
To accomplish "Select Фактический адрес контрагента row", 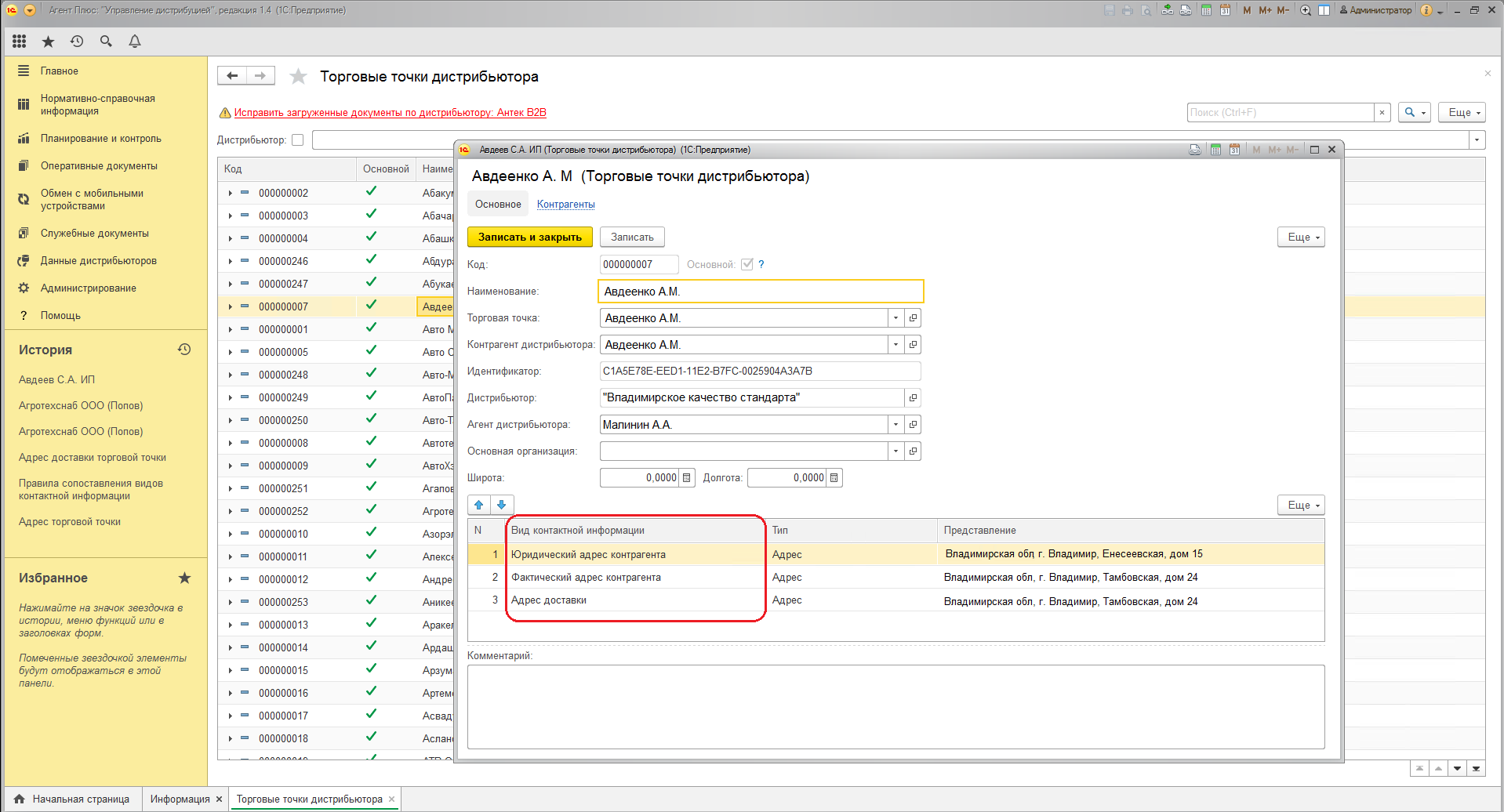I will (895, 578).
